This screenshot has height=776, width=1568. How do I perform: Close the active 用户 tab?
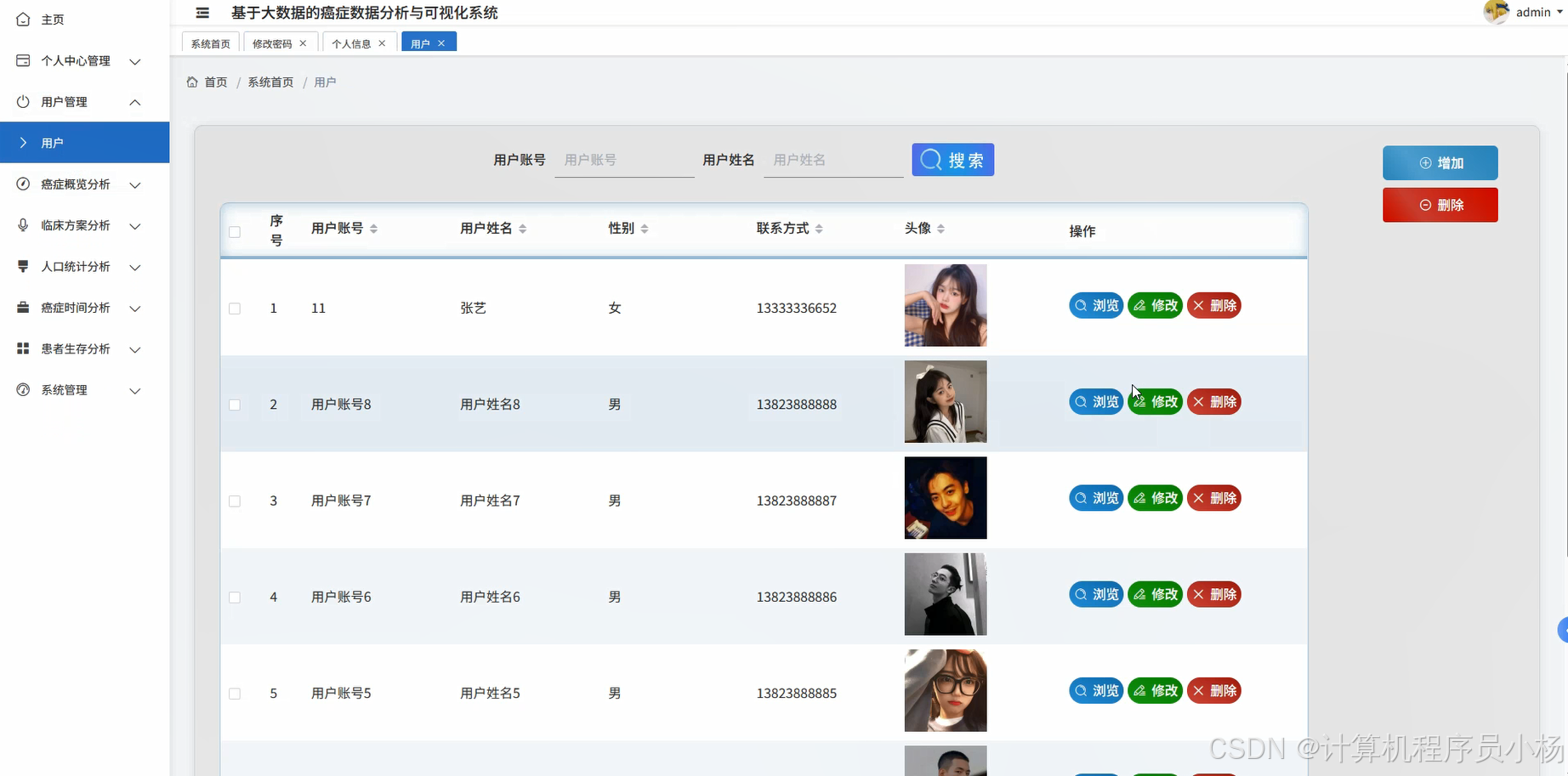pyautogui.click(x=441, y=43)
